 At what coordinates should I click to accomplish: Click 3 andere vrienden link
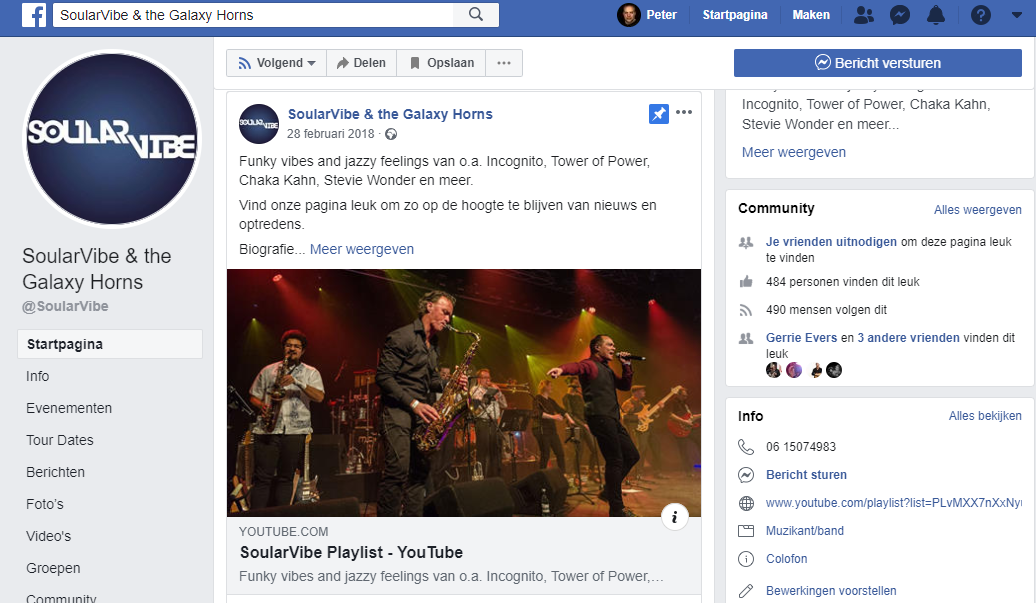[908, 338]
